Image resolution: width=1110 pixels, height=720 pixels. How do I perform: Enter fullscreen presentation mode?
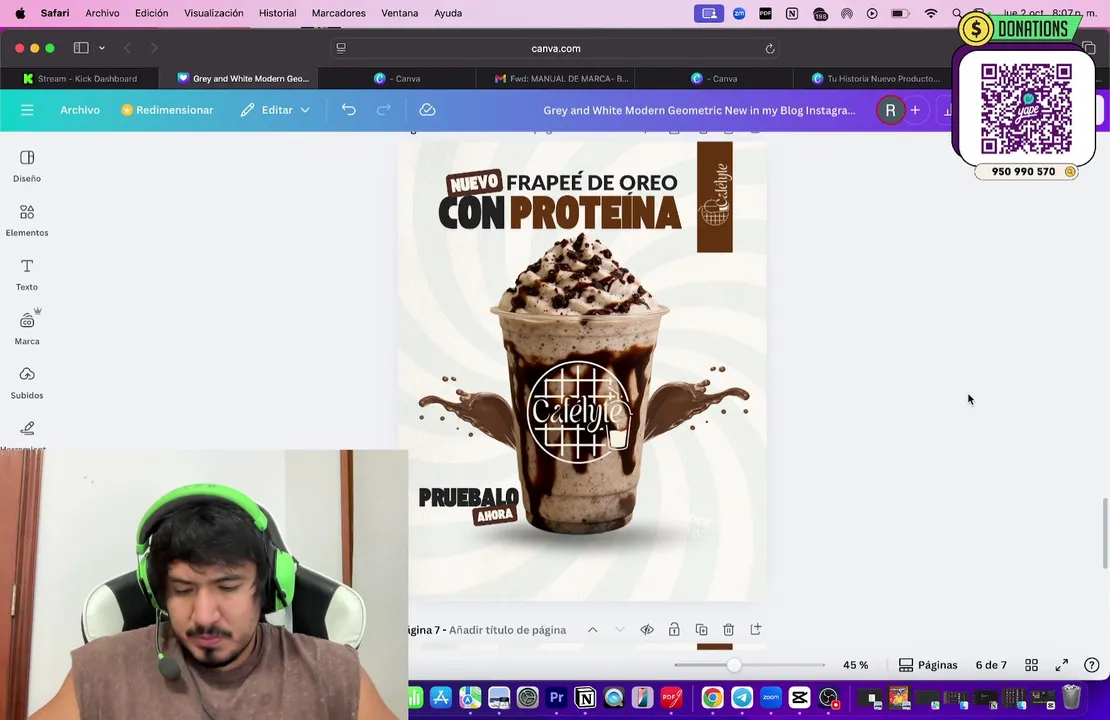point(1062,665)
